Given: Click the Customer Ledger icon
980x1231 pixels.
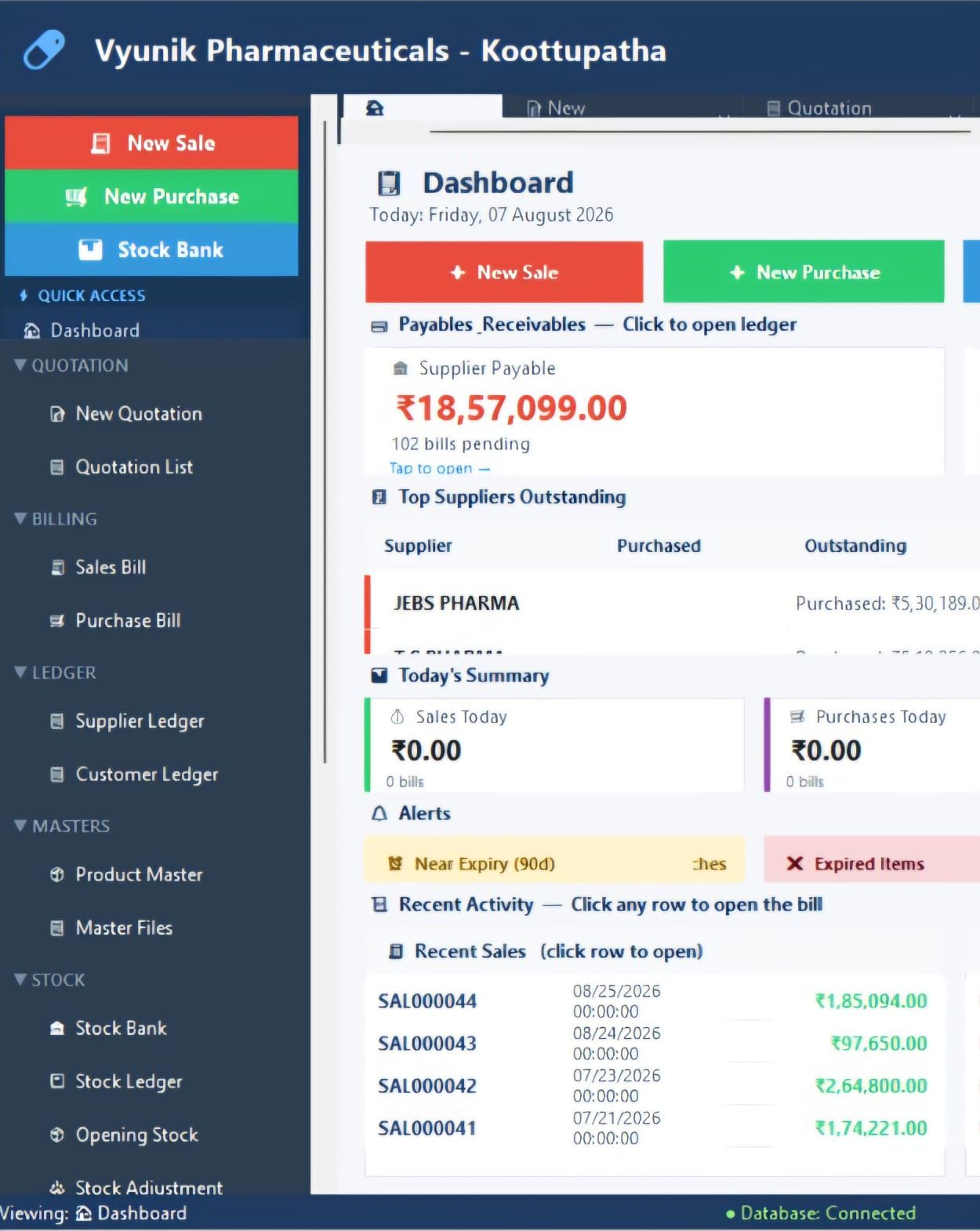Looking at the screenshot, I should (x=57, y=775).
